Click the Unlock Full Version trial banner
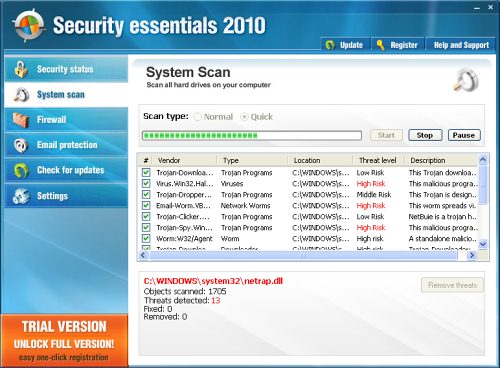The width and height of the screenshot is (500, 368). click(x=64, y=341)
